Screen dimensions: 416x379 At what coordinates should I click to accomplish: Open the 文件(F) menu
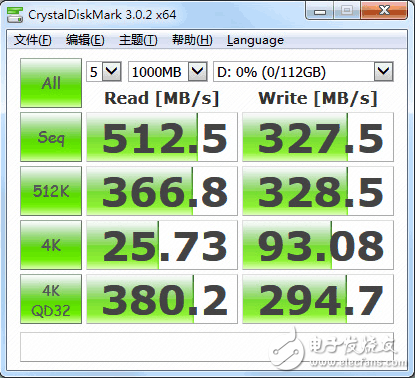(x=33, y=40)
